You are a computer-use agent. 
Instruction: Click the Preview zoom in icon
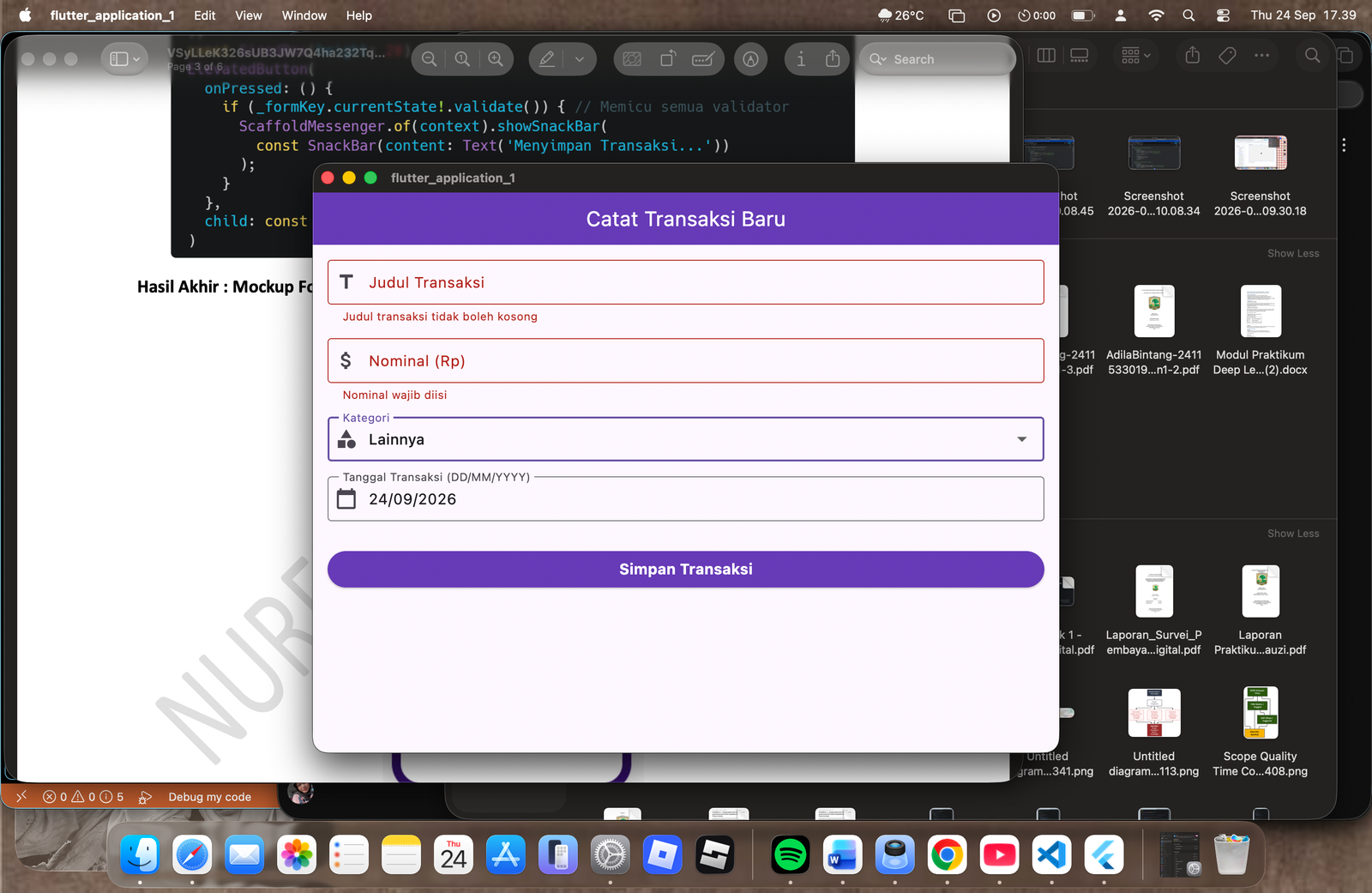point(496,59)
